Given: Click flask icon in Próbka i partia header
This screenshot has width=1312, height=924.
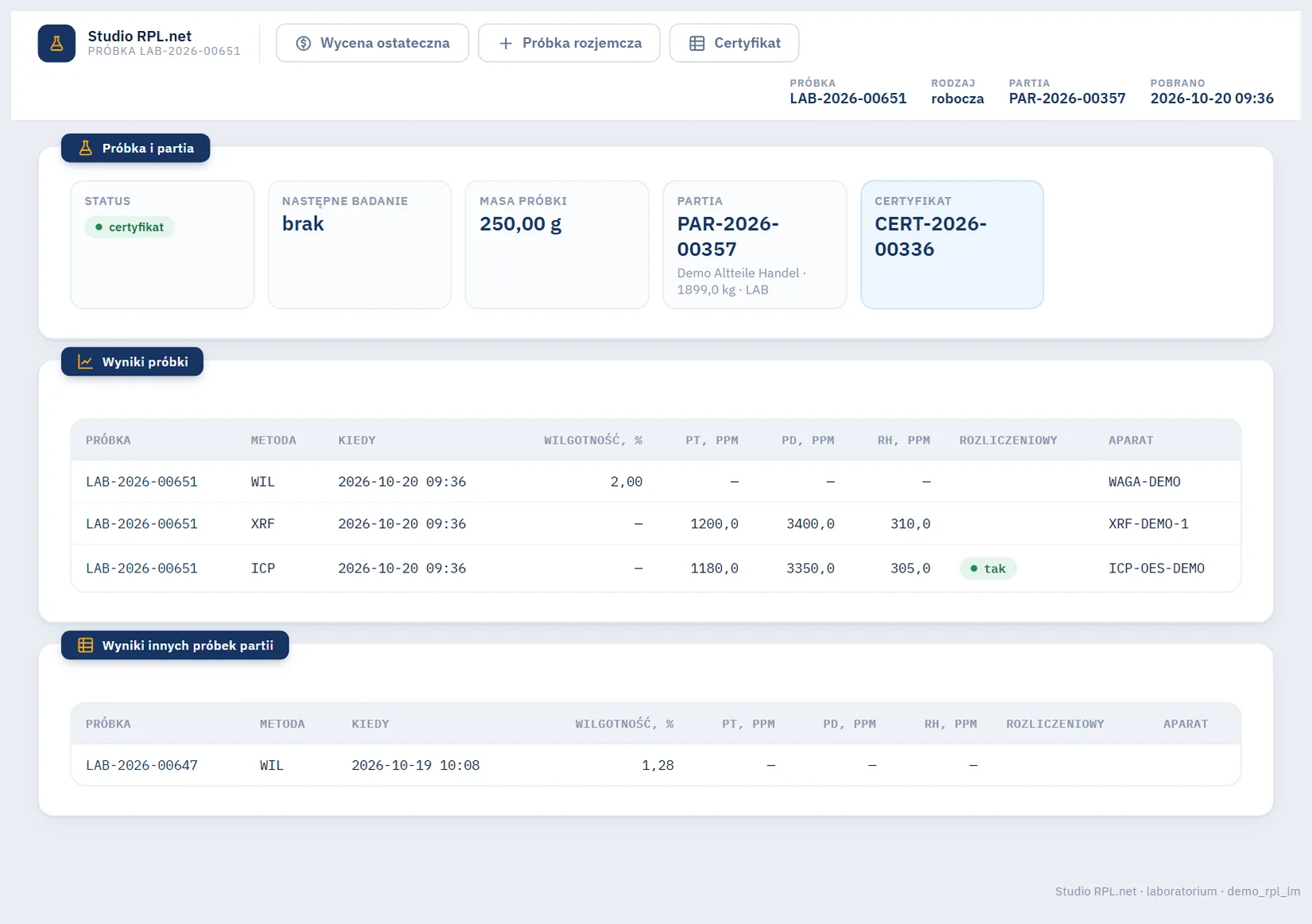Looking at the screenshot, I should [85, 148].
